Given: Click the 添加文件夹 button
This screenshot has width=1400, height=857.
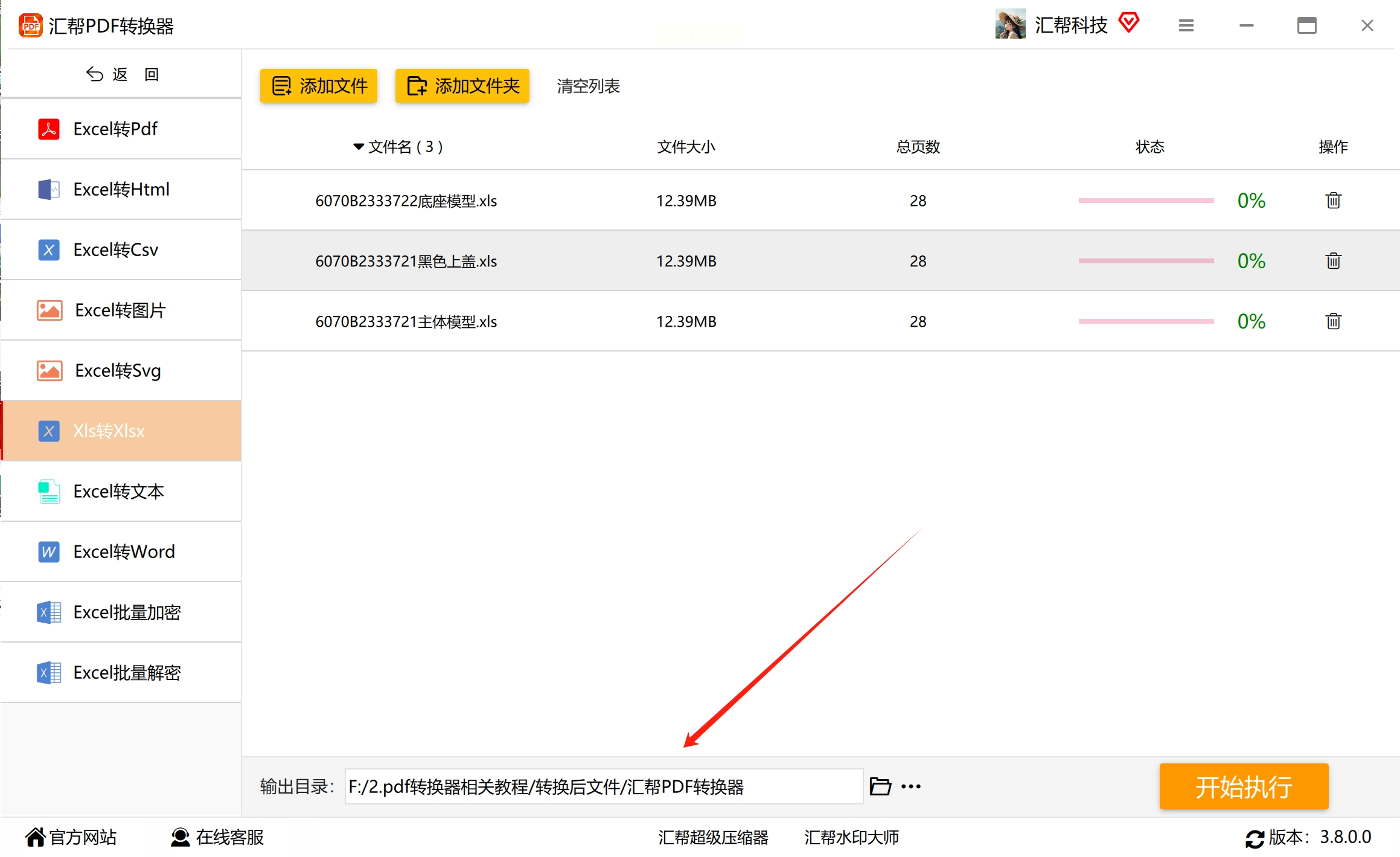Looking at the screenshot, I should [x=462, y=86].
